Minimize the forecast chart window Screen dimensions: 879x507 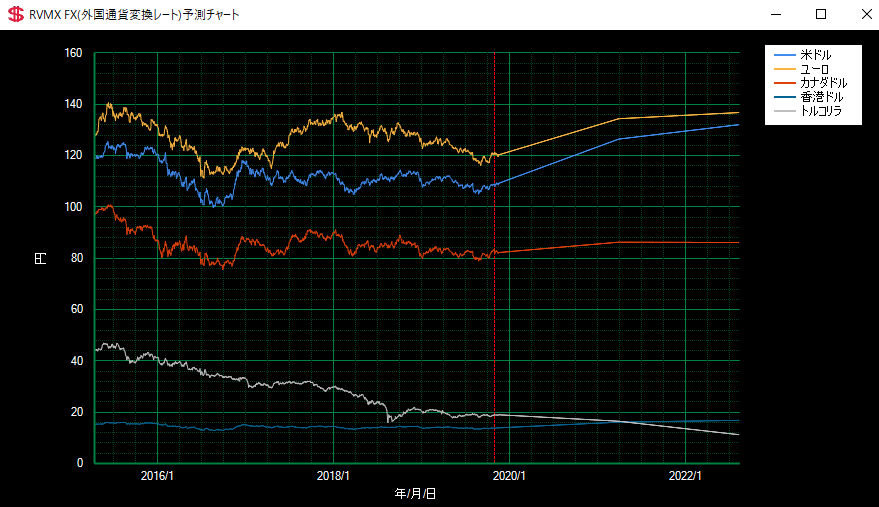[775, 15]
